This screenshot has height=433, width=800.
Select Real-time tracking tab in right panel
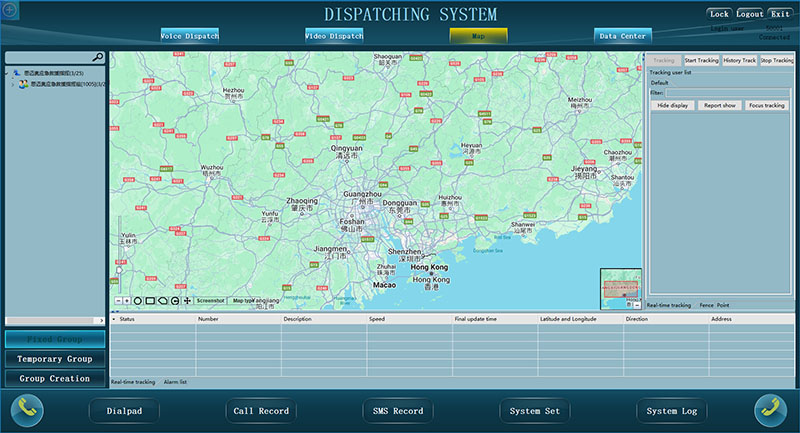(669, 305)
